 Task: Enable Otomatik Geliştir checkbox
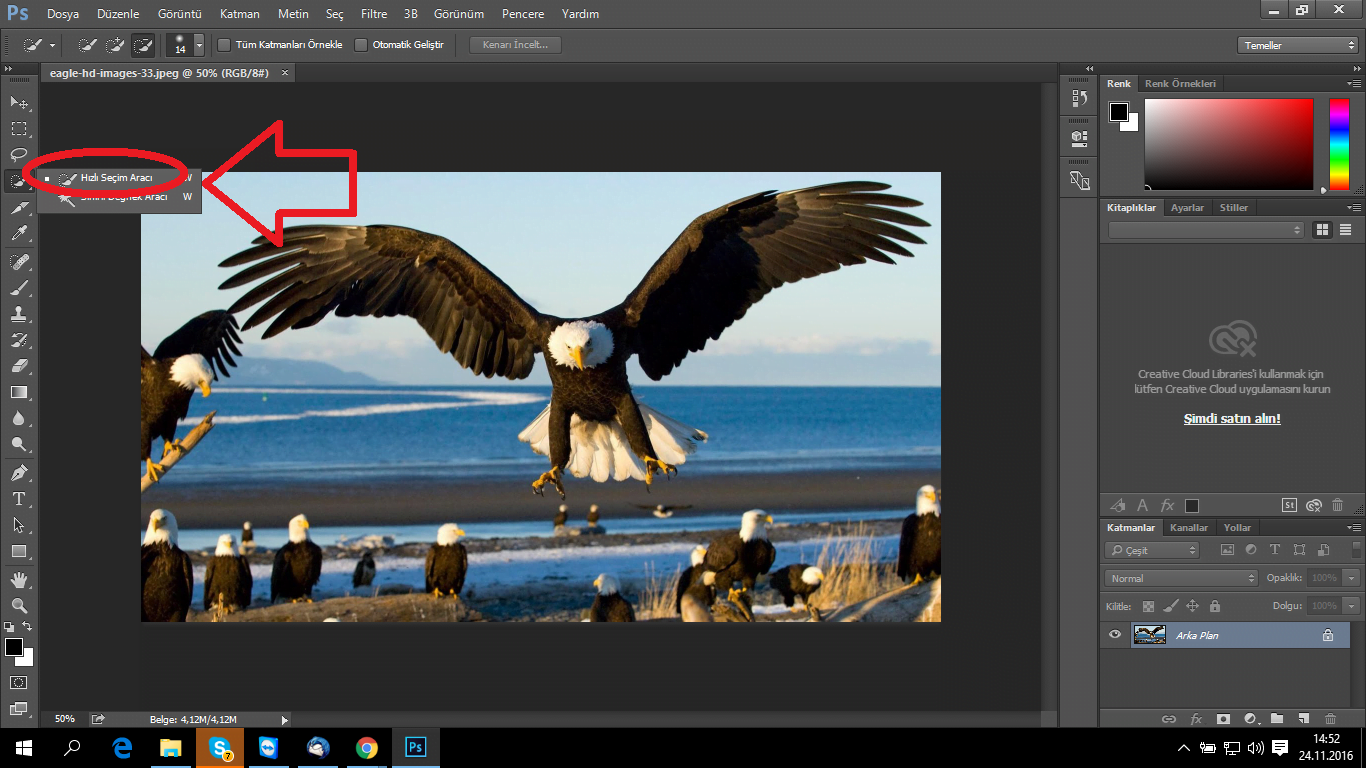tap(361, 45)
